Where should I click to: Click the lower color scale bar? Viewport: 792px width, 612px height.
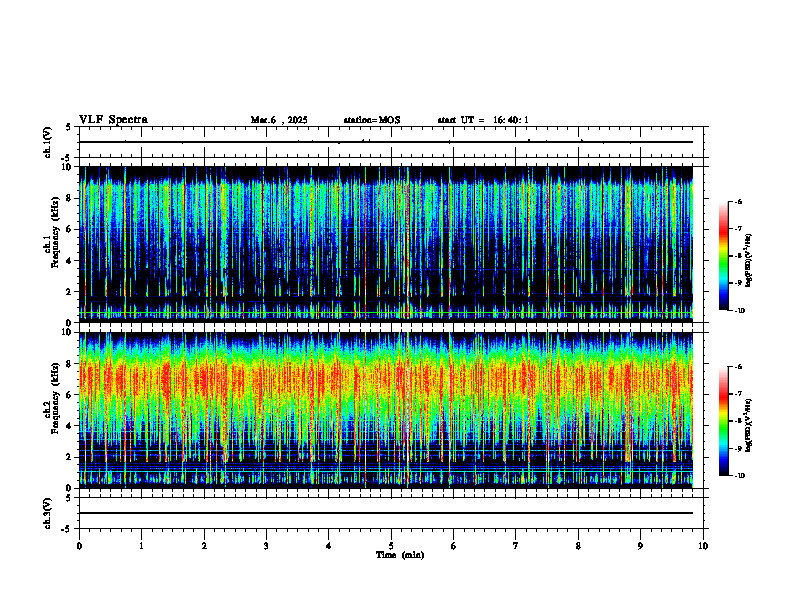(x=724, y=421)
